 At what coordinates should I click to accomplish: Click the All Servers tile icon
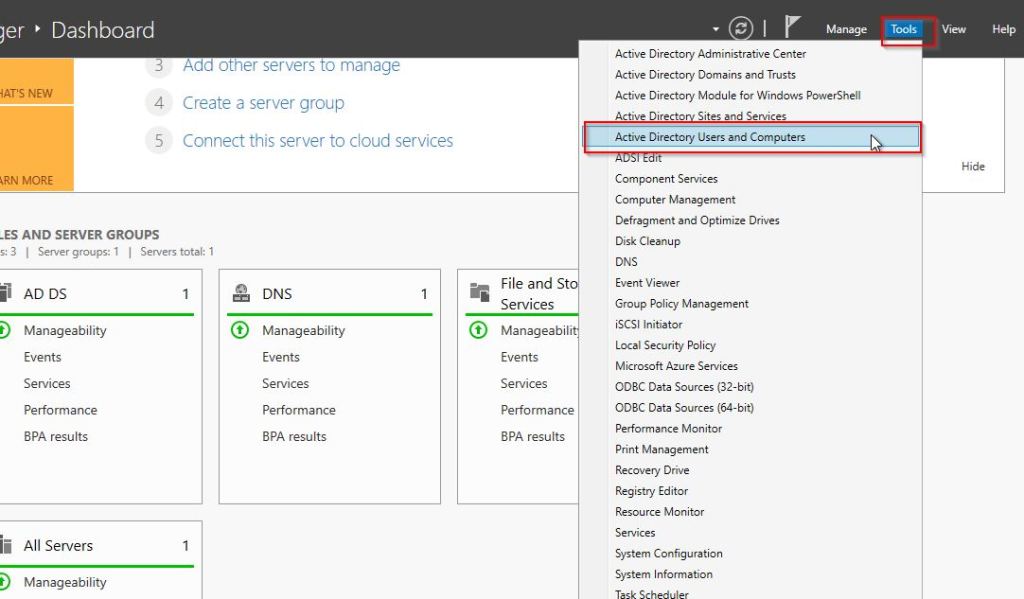point(6,544)
